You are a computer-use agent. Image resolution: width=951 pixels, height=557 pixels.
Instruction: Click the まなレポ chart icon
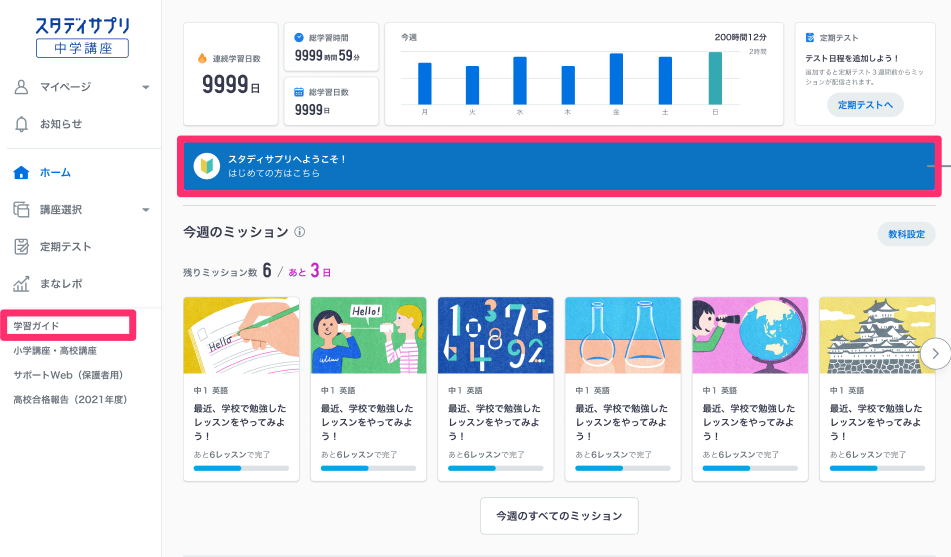21,283
